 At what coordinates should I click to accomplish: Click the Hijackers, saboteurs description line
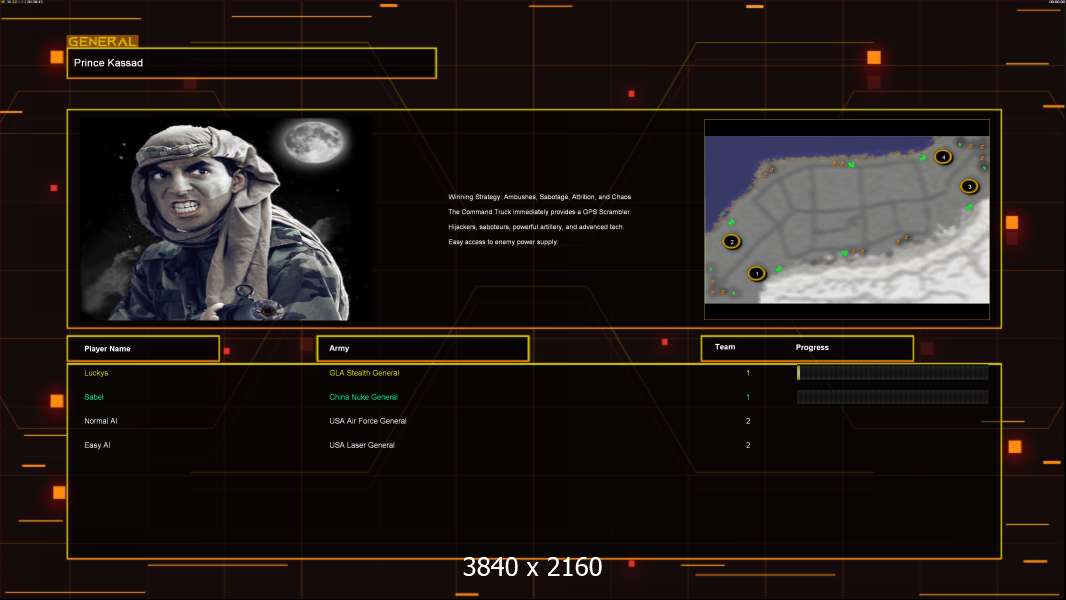pos(536,227)
